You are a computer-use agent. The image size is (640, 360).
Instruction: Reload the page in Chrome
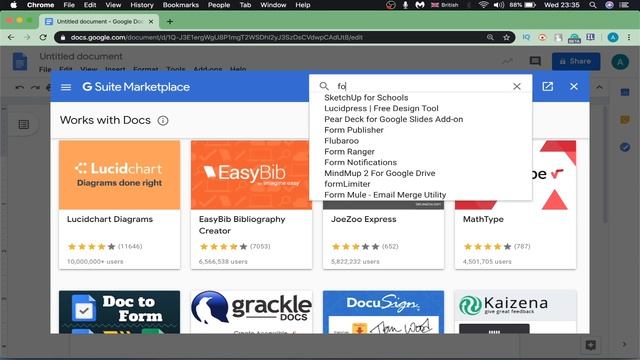[x=43, y=37]
